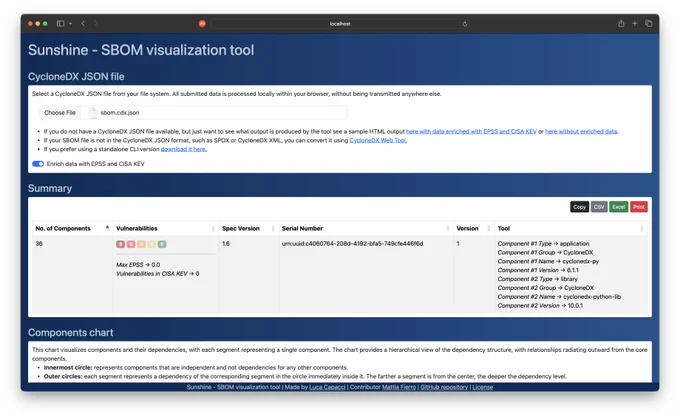Click the red extension icon left of address bar
The image size is (680, 419).
click(202, 24)
